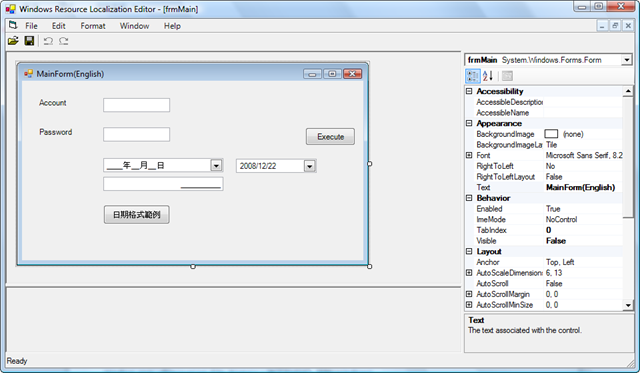Viewport: 640px width, 373px height.
Task: Select the 日期格式範例 button
Action: pyautogui.click(x=136, y=215)
